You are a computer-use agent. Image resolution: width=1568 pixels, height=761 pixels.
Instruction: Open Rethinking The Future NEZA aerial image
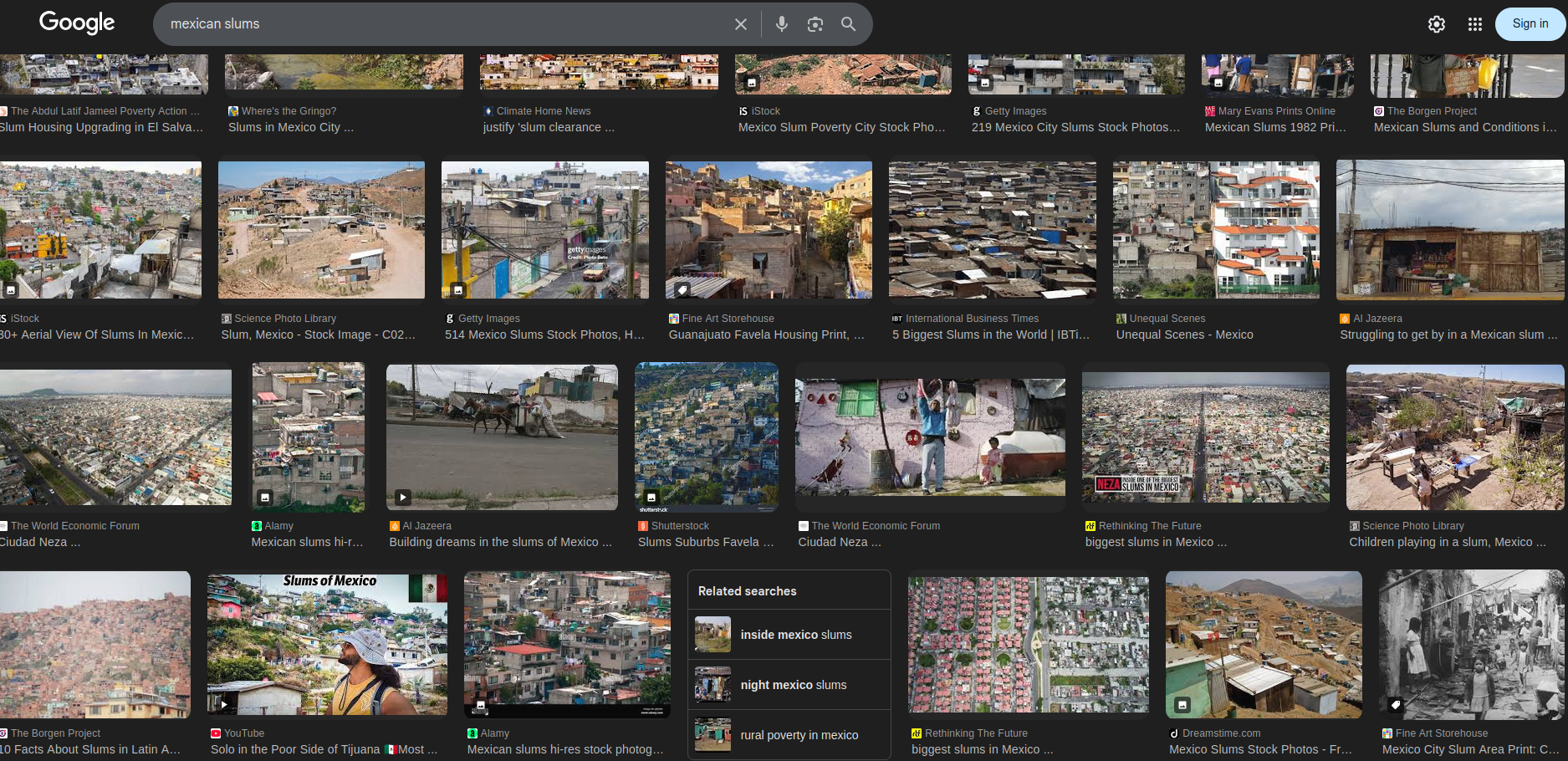[x=1206, y=437]
